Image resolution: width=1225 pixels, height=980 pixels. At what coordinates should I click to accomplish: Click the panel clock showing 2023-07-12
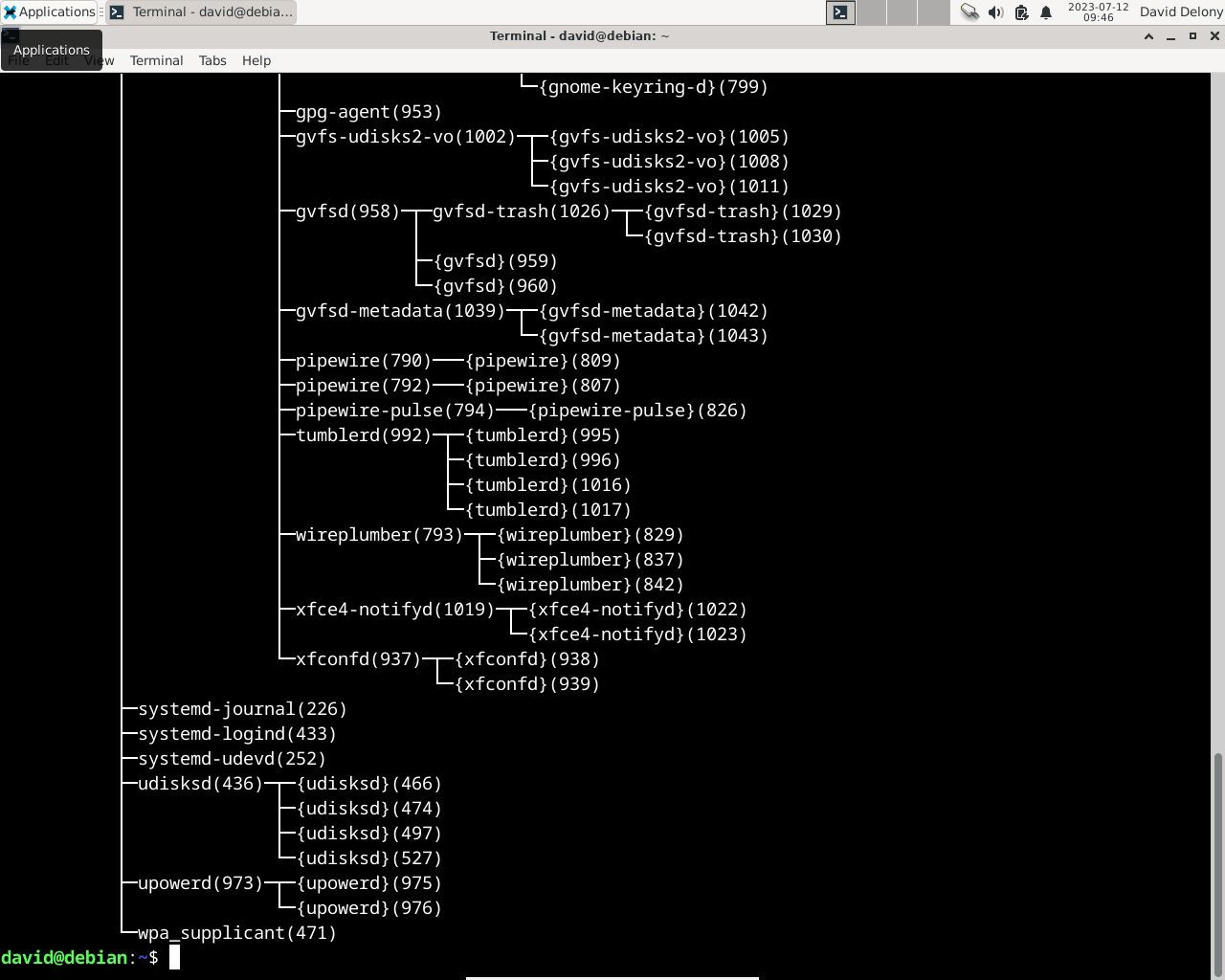tap(1098, 12)
